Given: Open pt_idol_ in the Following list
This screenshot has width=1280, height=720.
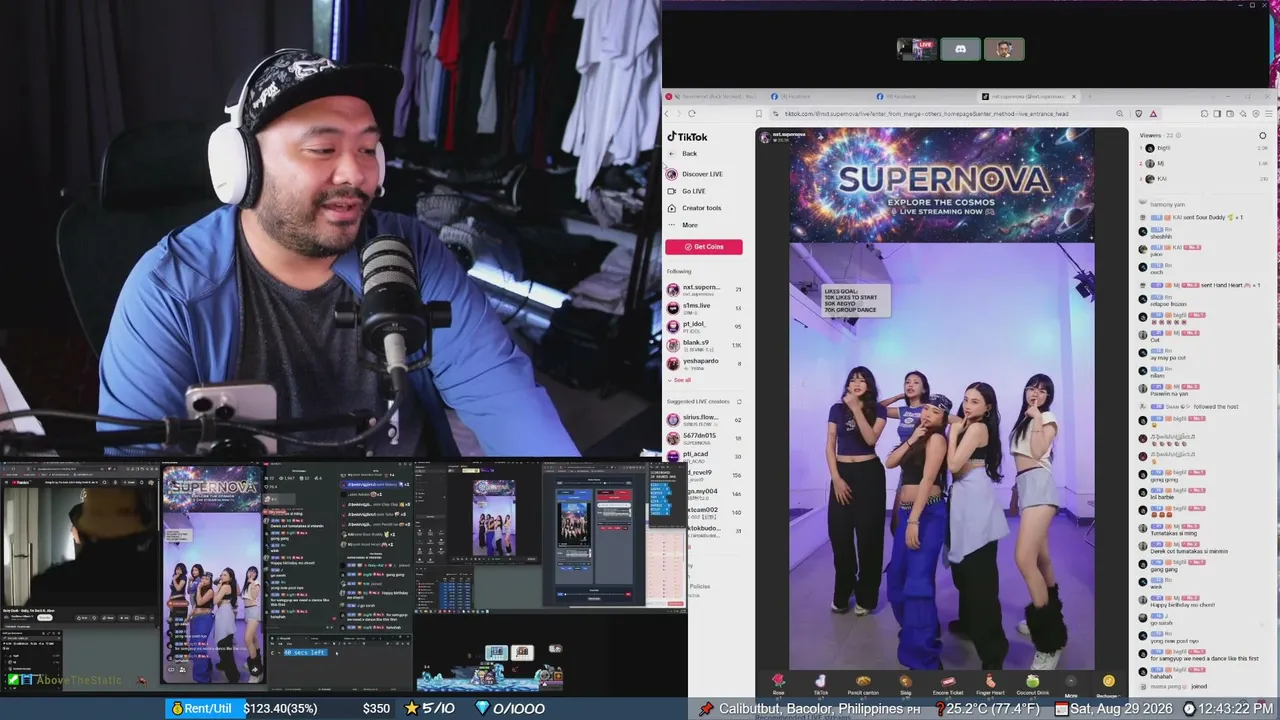Looking at the screenshot, I should (704, 326).
